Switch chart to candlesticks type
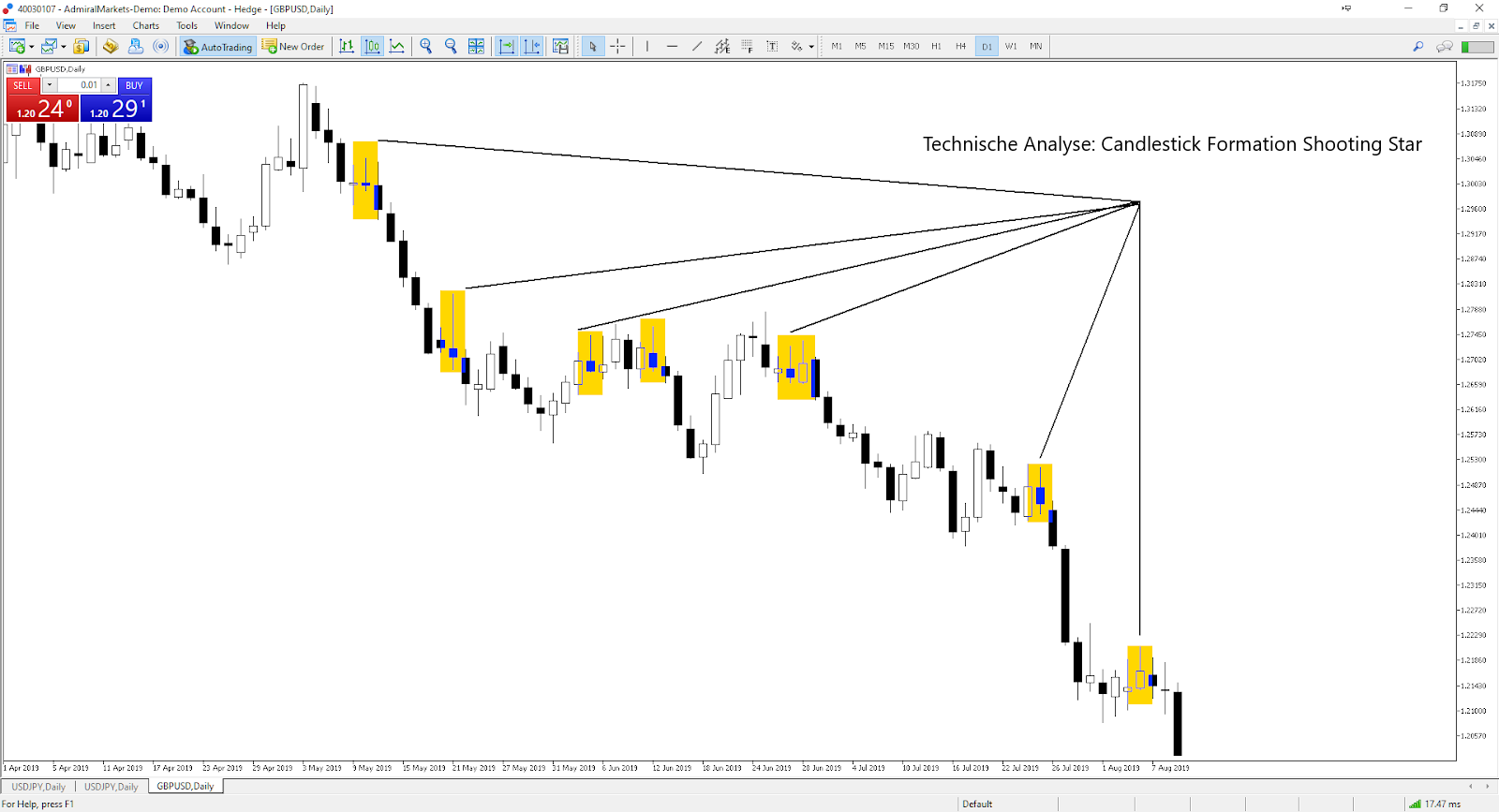 (x=372, y=46)
